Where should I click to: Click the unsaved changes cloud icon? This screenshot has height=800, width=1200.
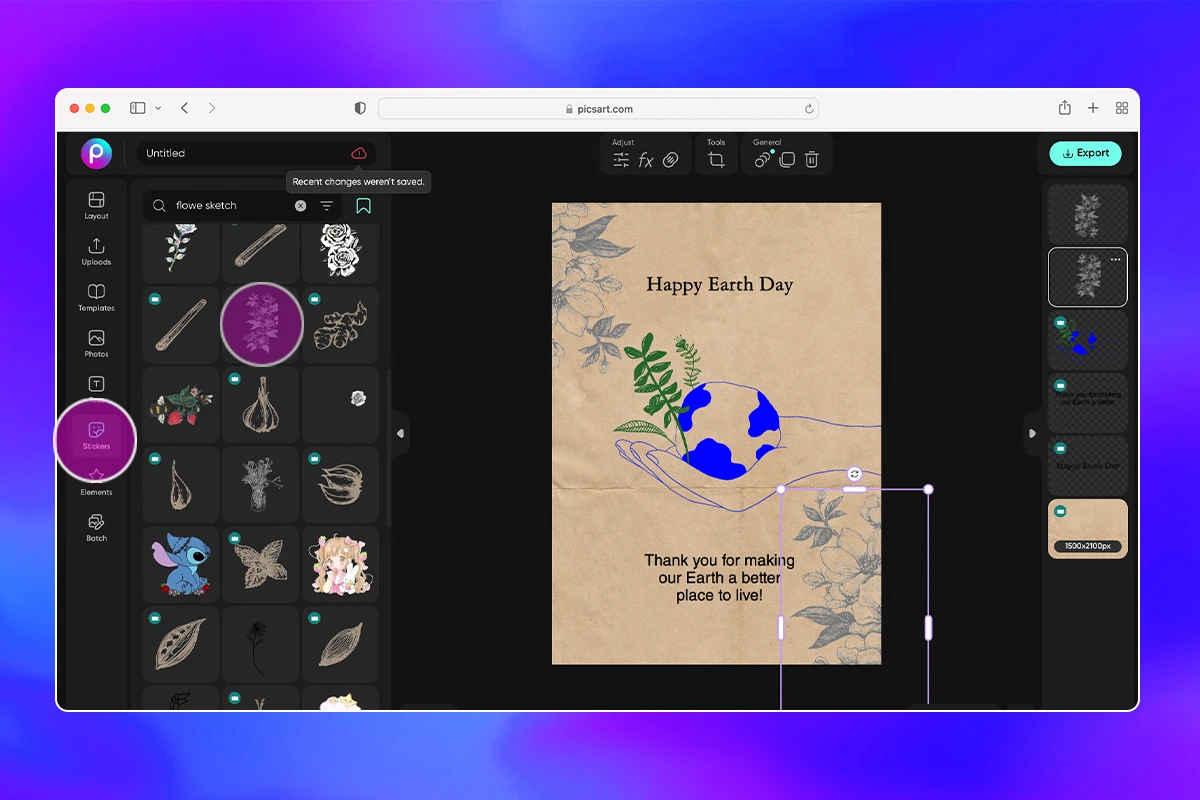pyautogui.click(x=358, y=153)
